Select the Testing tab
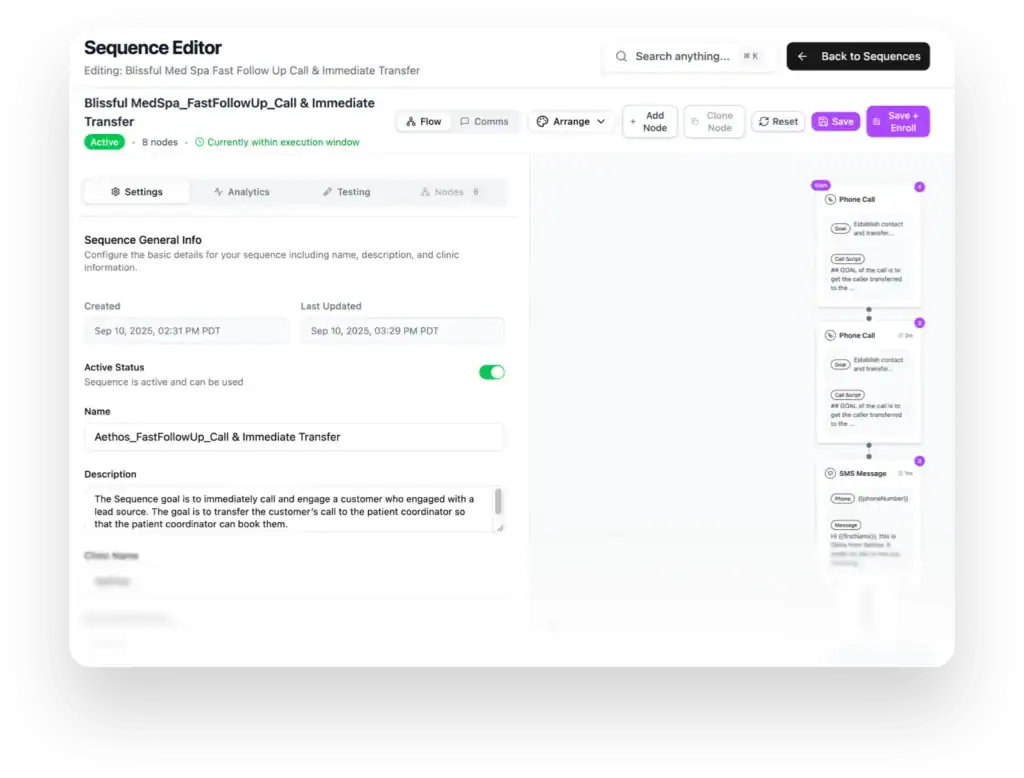Viewport: 1024px width, 778px height. (347, 192)
